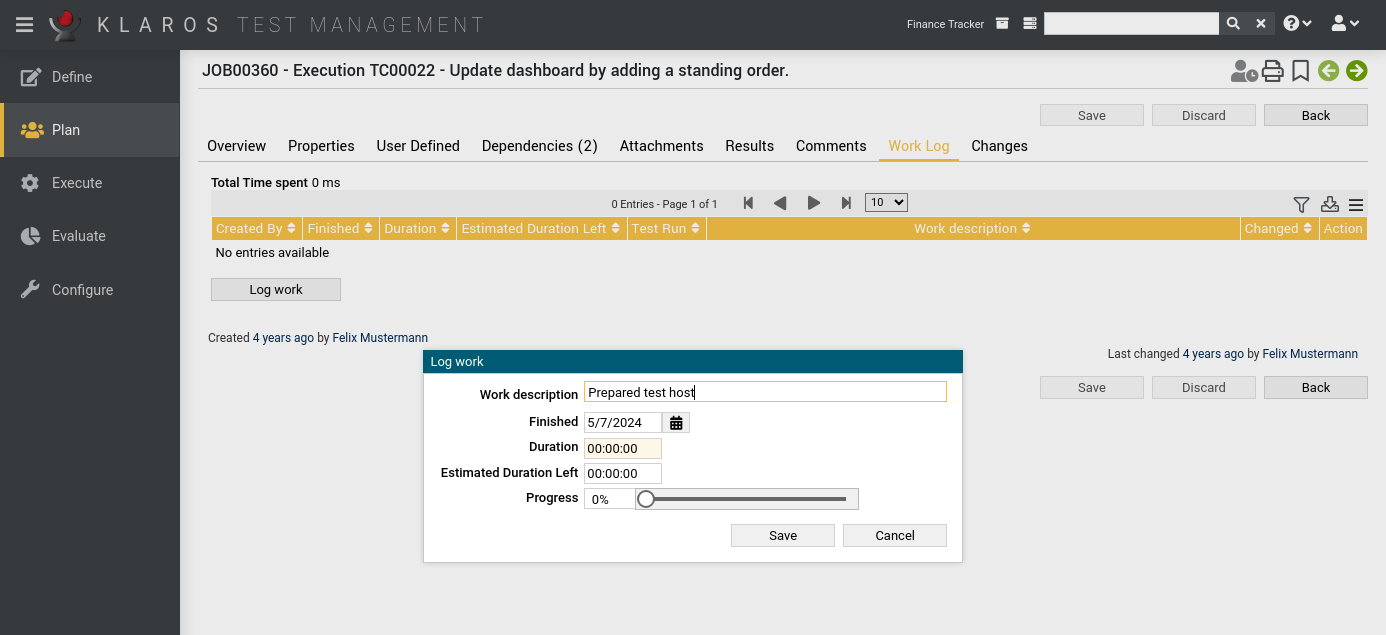1386x635 pixels.
Task: Clear the search field using the X icon
Action: click(x=1260, y=22)
